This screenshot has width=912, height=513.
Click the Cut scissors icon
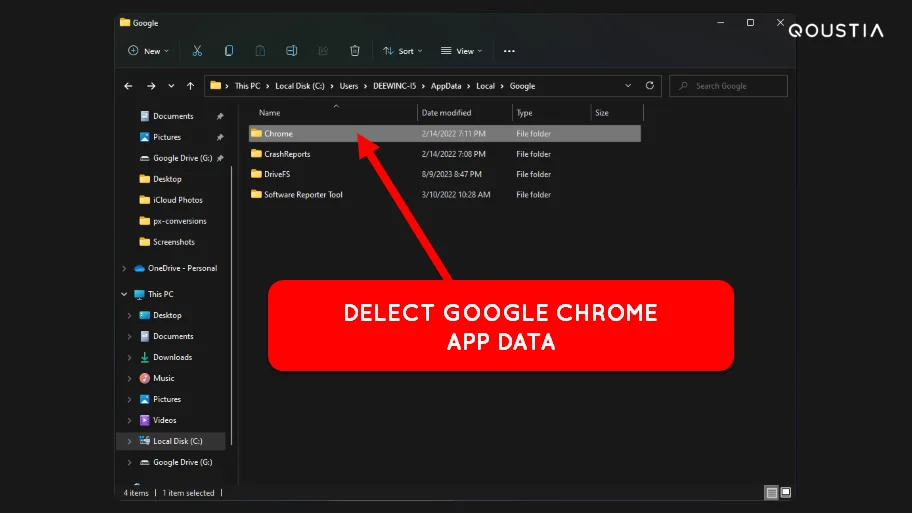197,51
